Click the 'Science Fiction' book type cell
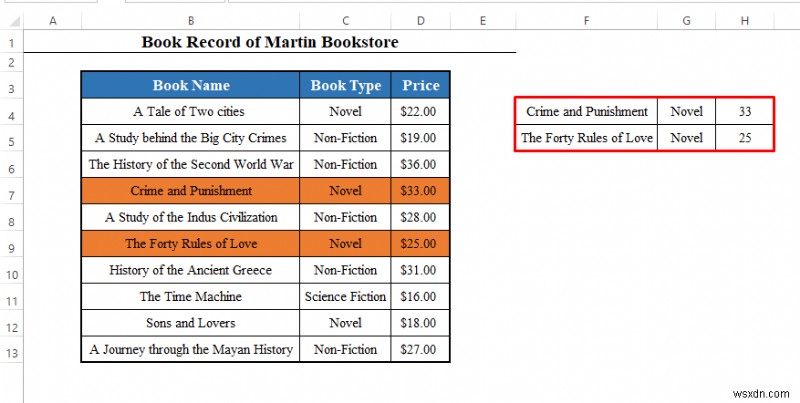 click(345, 297)
